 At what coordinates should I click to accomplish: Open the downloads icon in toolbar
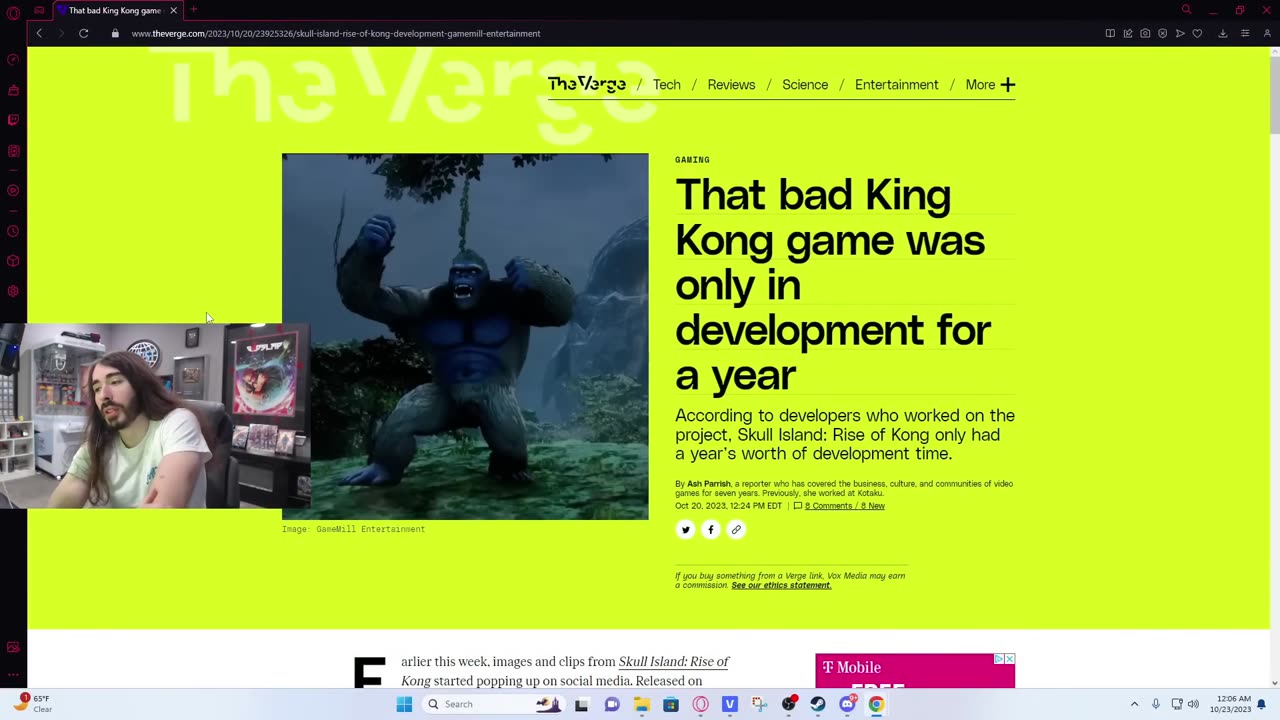click(x=1222, y=33)
